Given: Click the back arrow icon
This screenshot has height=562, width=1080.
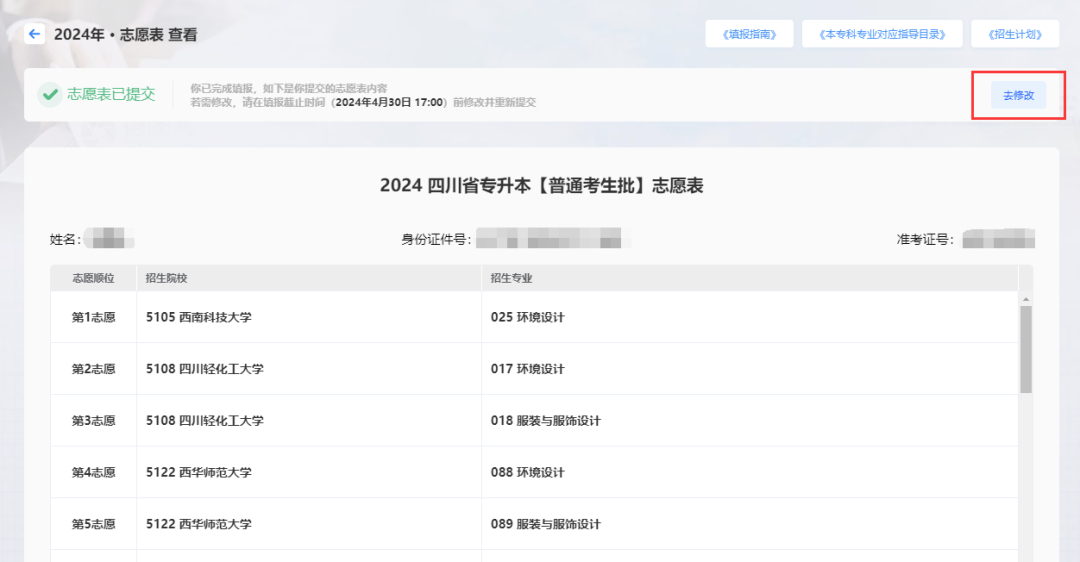Looking at the screenshot, I should pos(35,34).
